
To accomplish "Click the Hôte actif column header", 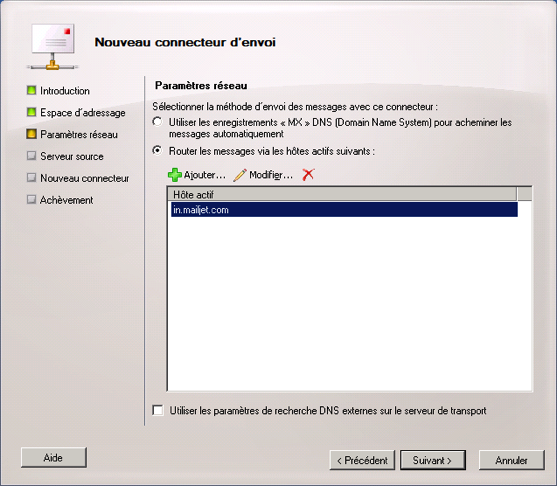I will click(x=342, y=194).
